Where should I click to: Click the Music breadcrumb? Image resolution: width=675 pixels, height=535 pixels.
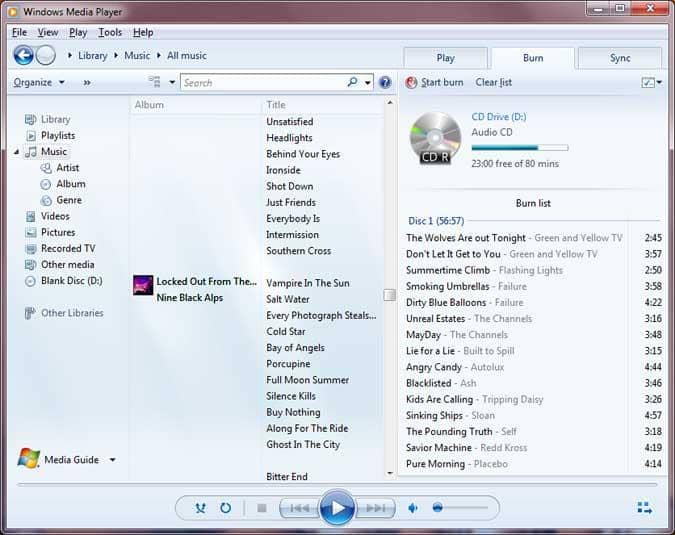[x=137, y=56]
